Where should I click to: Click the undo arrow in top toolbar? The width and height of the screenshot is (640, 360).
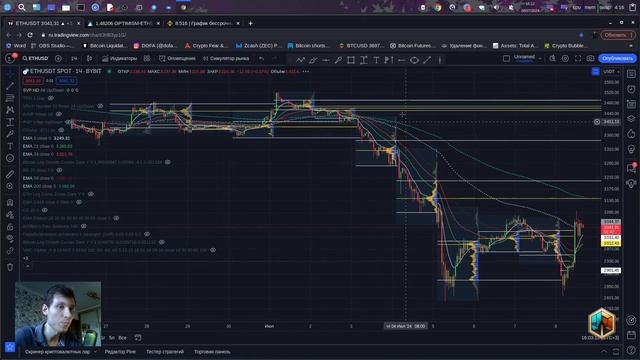261,59
